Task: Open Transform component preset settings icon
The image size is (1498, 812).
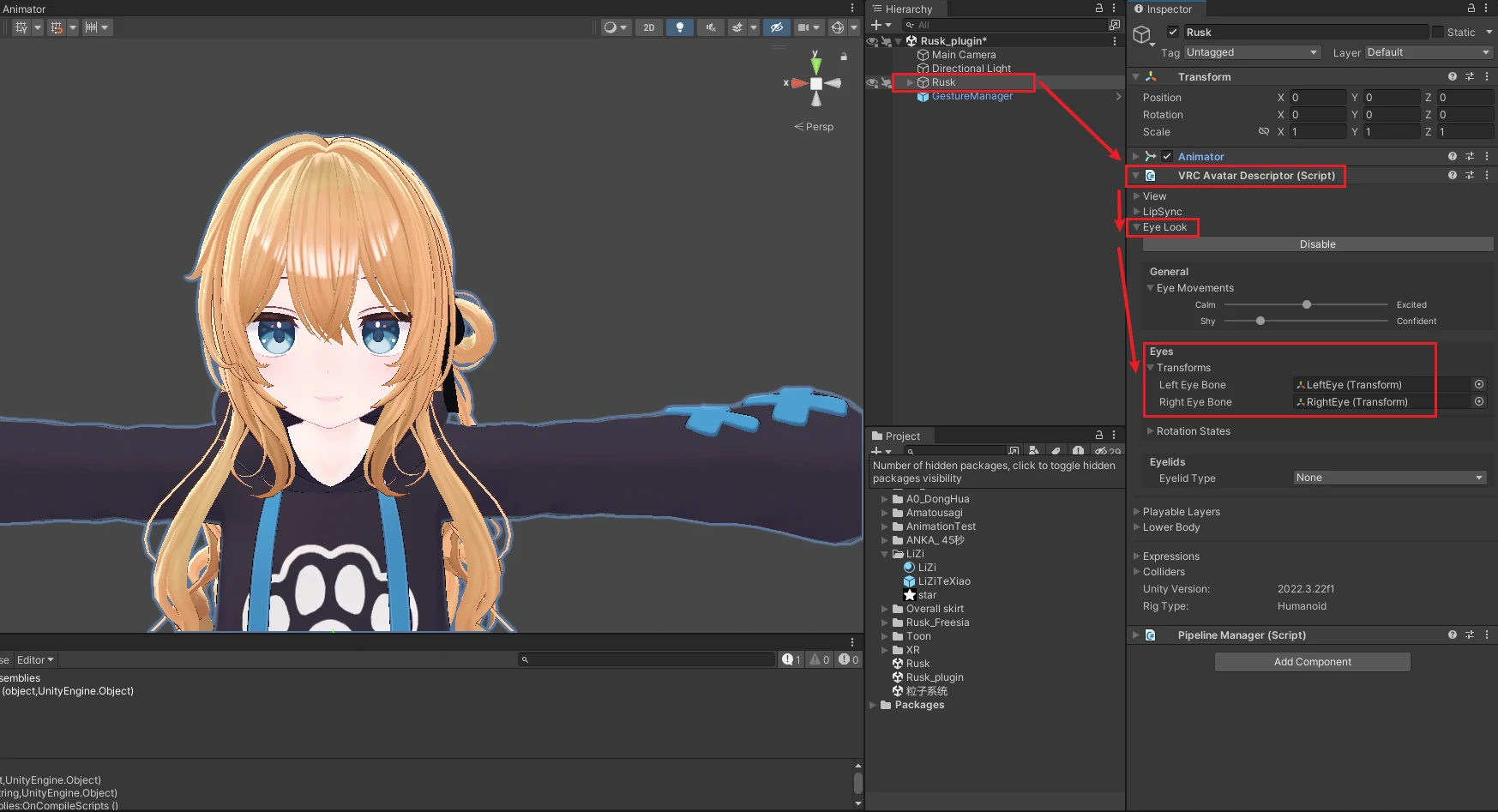Action: 1470,76
